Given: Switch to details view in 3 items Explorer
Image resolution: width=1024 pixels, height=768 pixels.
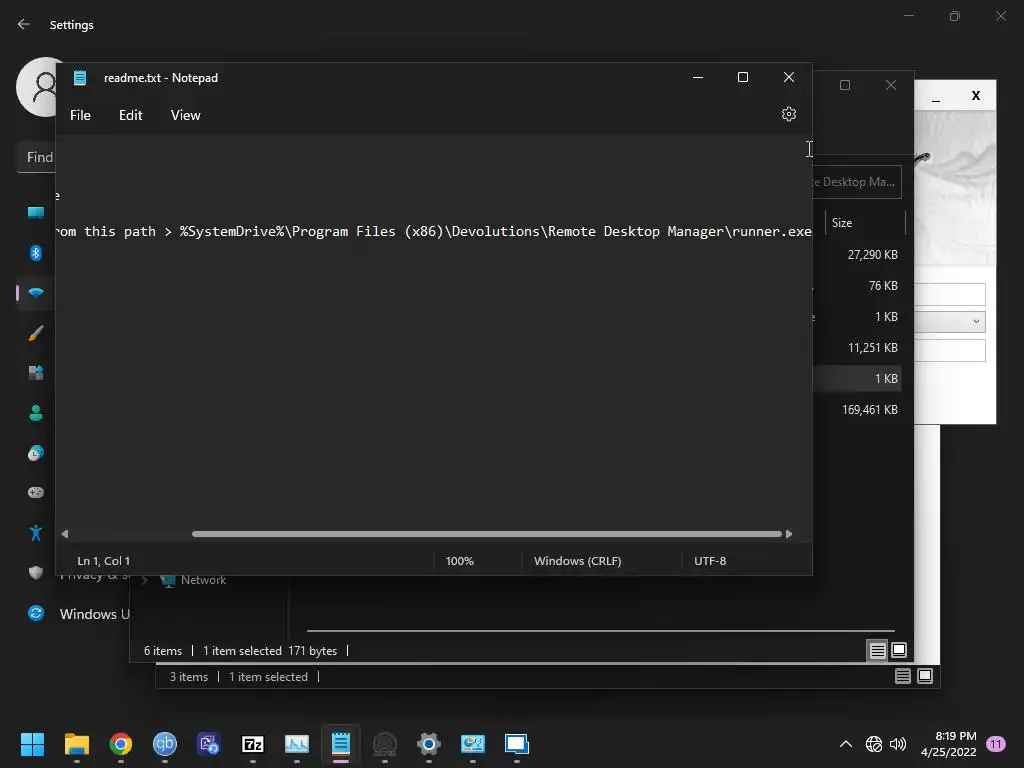Looking at the screenshot, I should tap(903, 676).
